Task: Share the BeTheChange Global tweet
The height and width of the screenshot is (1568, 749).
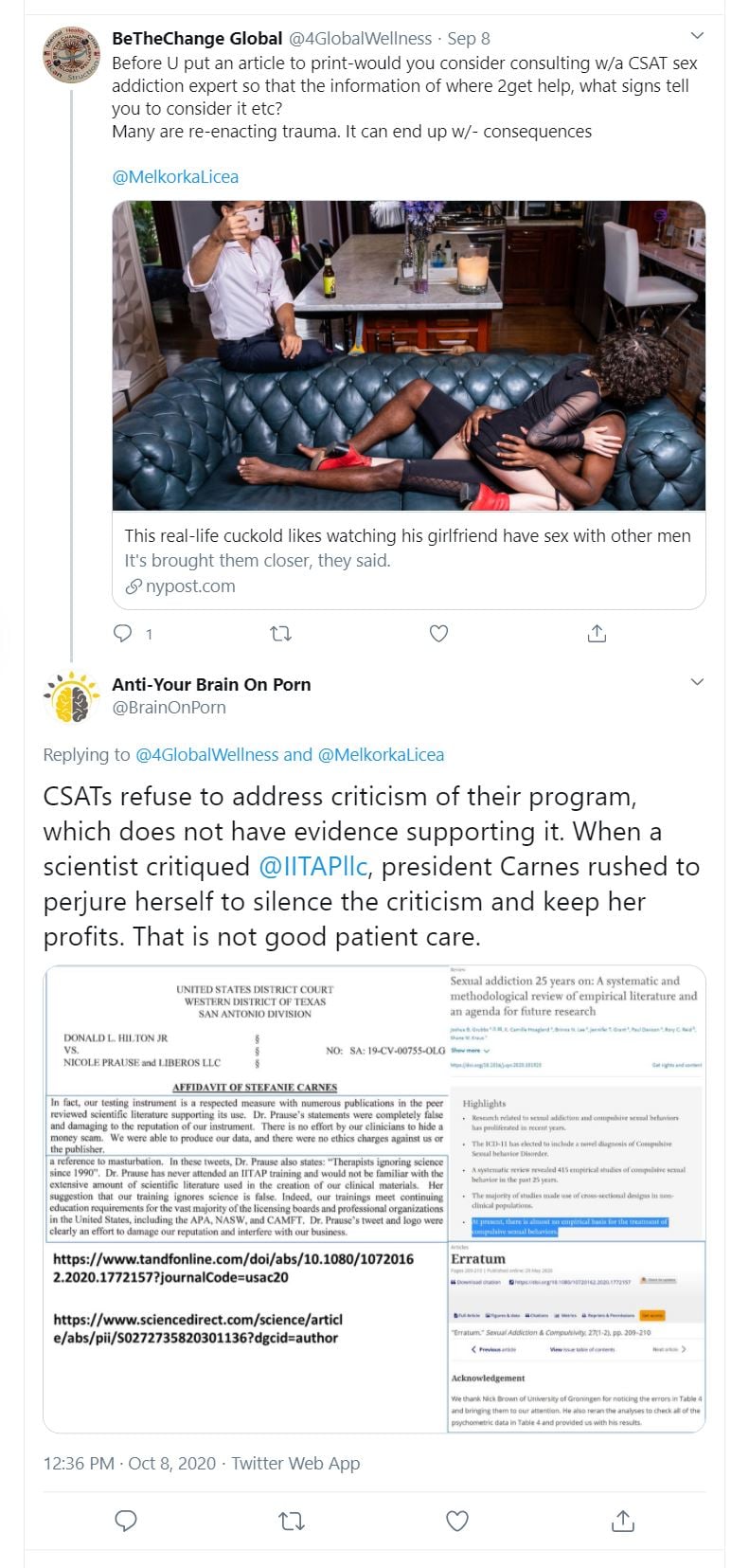Action: tap(597, 633)
